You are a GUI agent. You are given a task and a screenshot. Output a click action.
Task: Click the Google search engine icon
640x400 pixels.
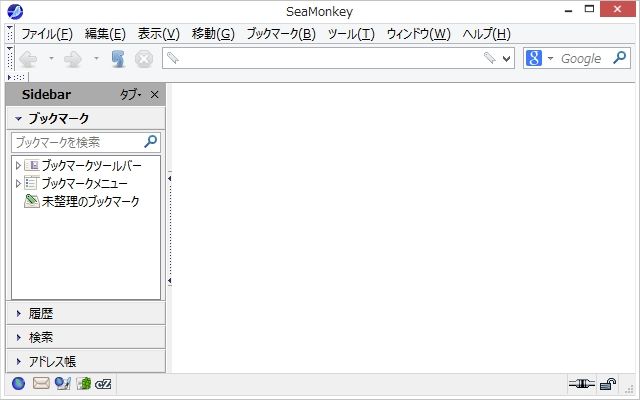coord(533,58)
